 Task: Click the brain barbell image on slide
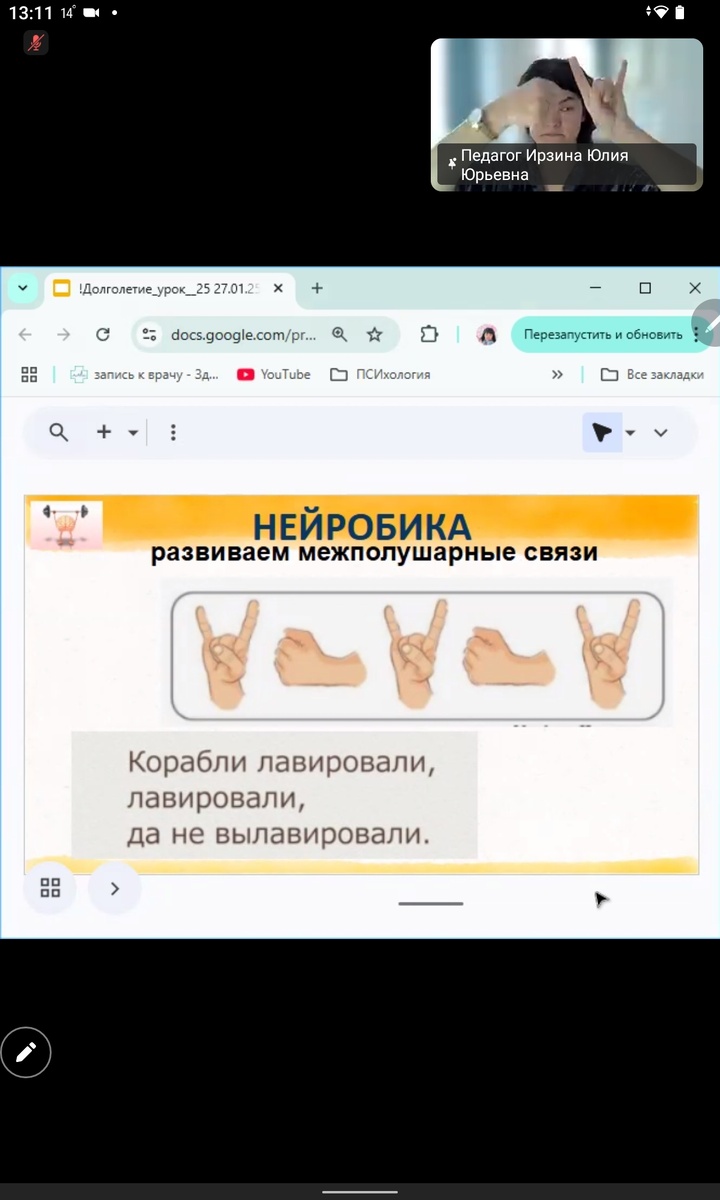(x=66, y=525)
